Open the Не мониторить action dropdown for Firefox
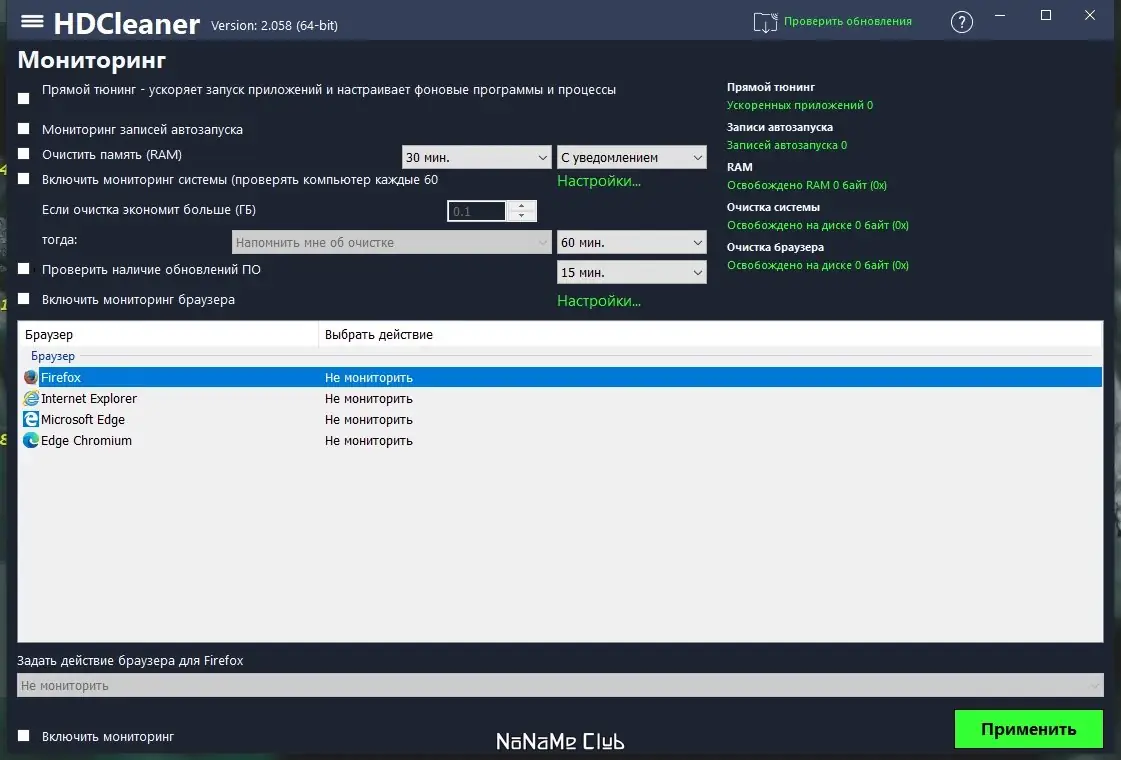 point(560,685)
